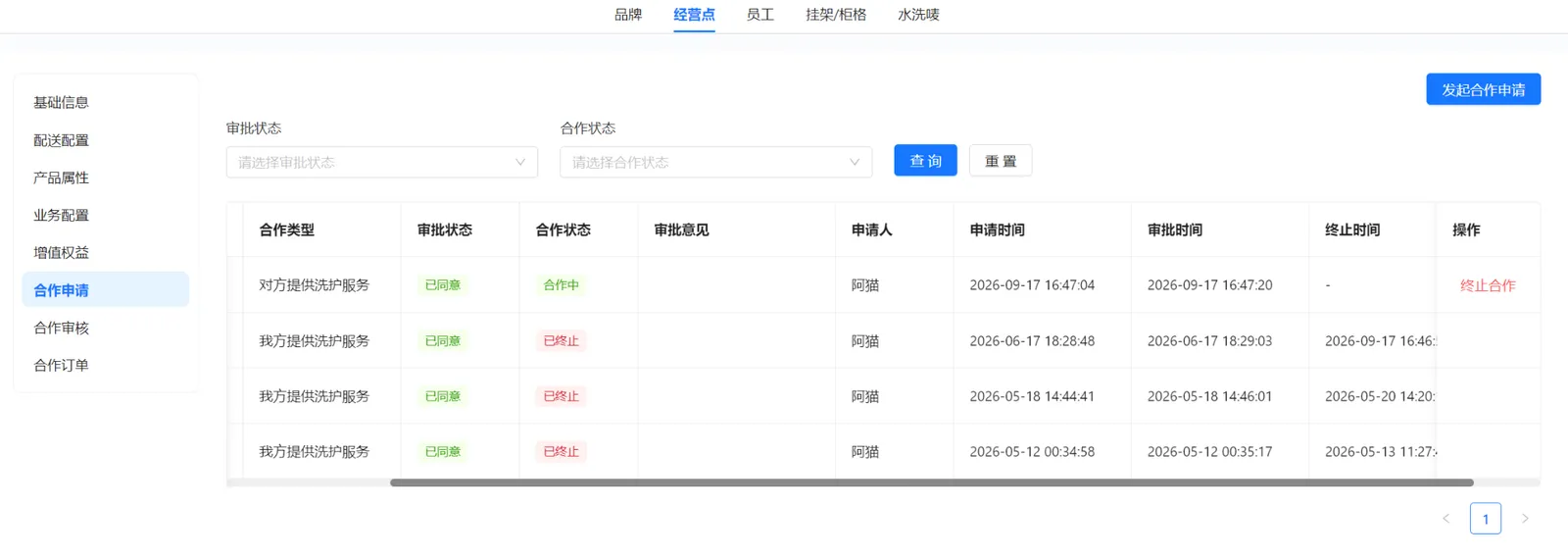Go to 增值权益 in the sidebar
The image size is (1568, 558).
[105, 252]
